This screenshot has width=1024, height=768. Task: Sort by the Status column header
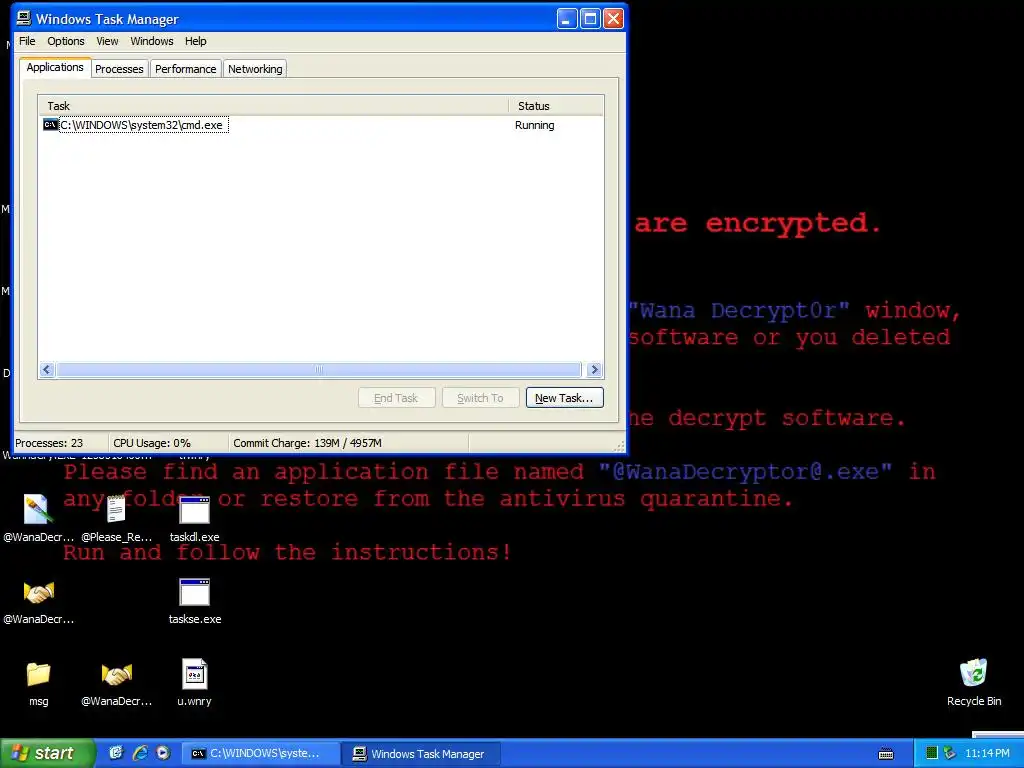[x=556, y=106]
